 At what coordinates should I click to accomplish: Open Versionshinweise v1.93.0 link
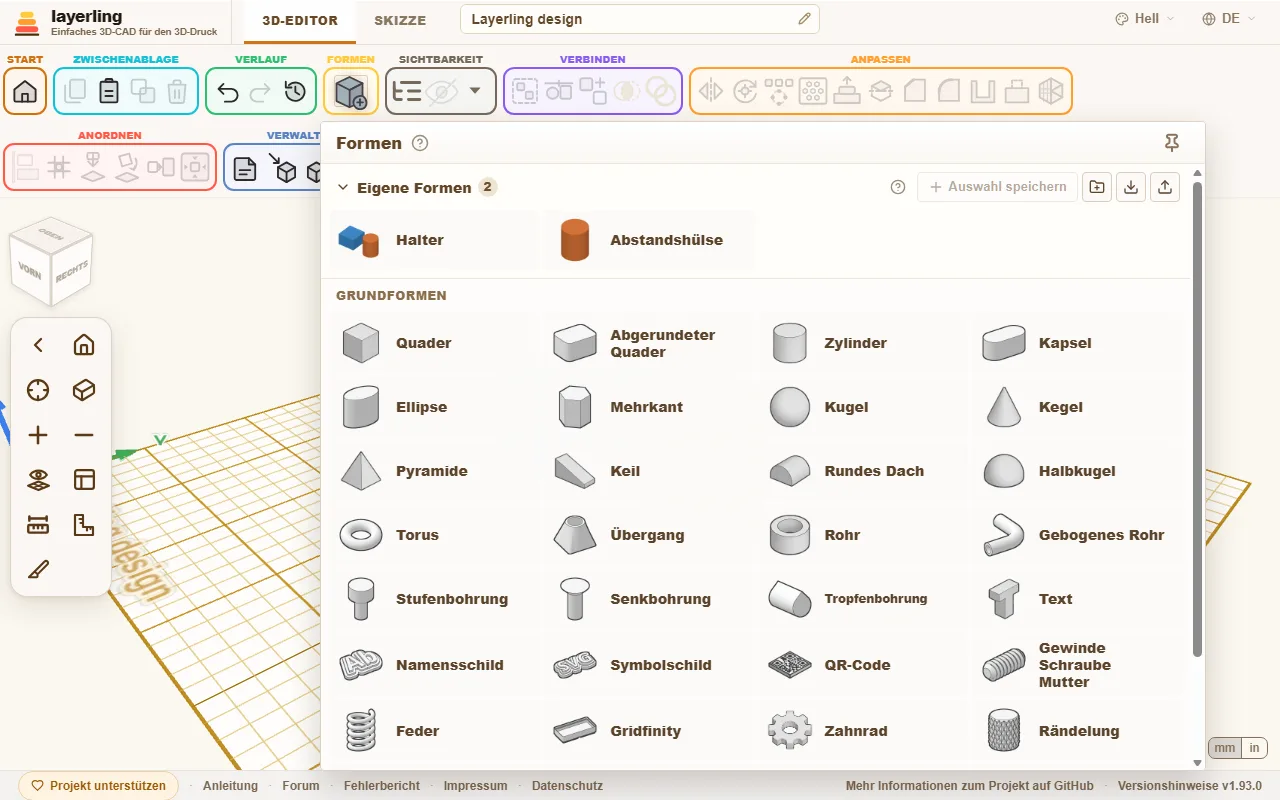coord(1190,786)
